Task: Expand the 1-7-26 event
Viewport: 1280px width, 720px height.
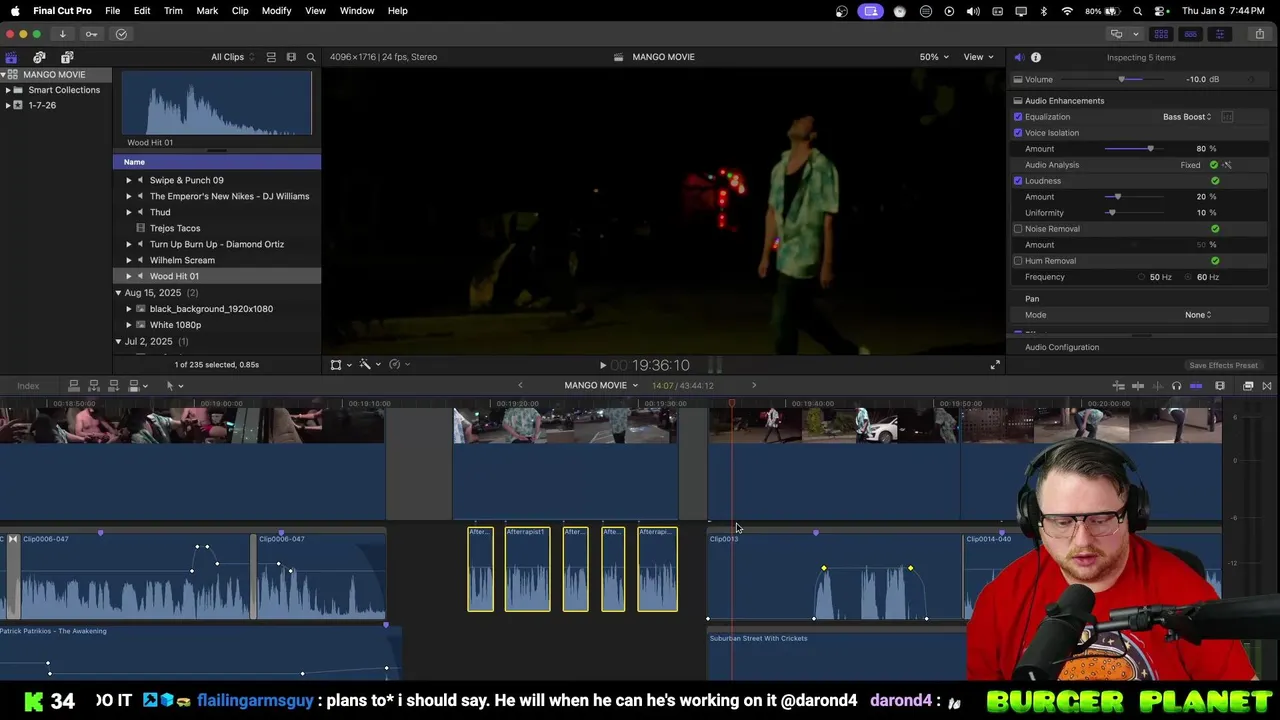Action: pyautogui.click(x=8, y=105)
